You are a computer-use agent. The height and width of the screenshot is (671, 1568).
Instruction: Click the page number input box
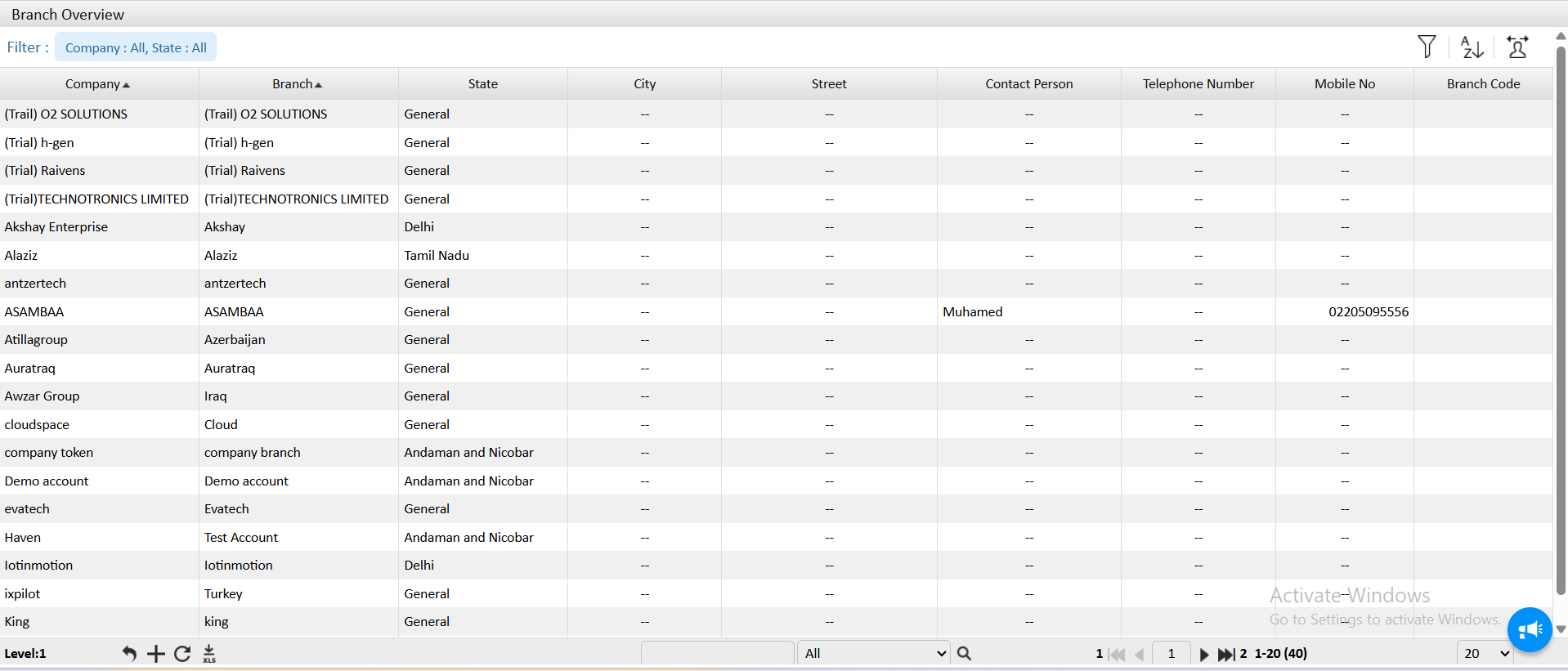coord(1171,653)
